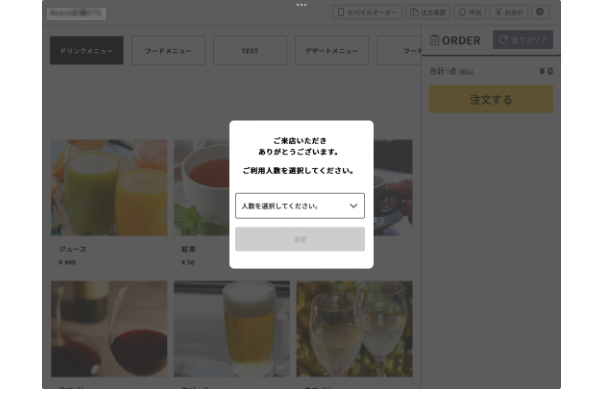
Task: Click the clipboard icon beside ORDER
Action: 435,40
